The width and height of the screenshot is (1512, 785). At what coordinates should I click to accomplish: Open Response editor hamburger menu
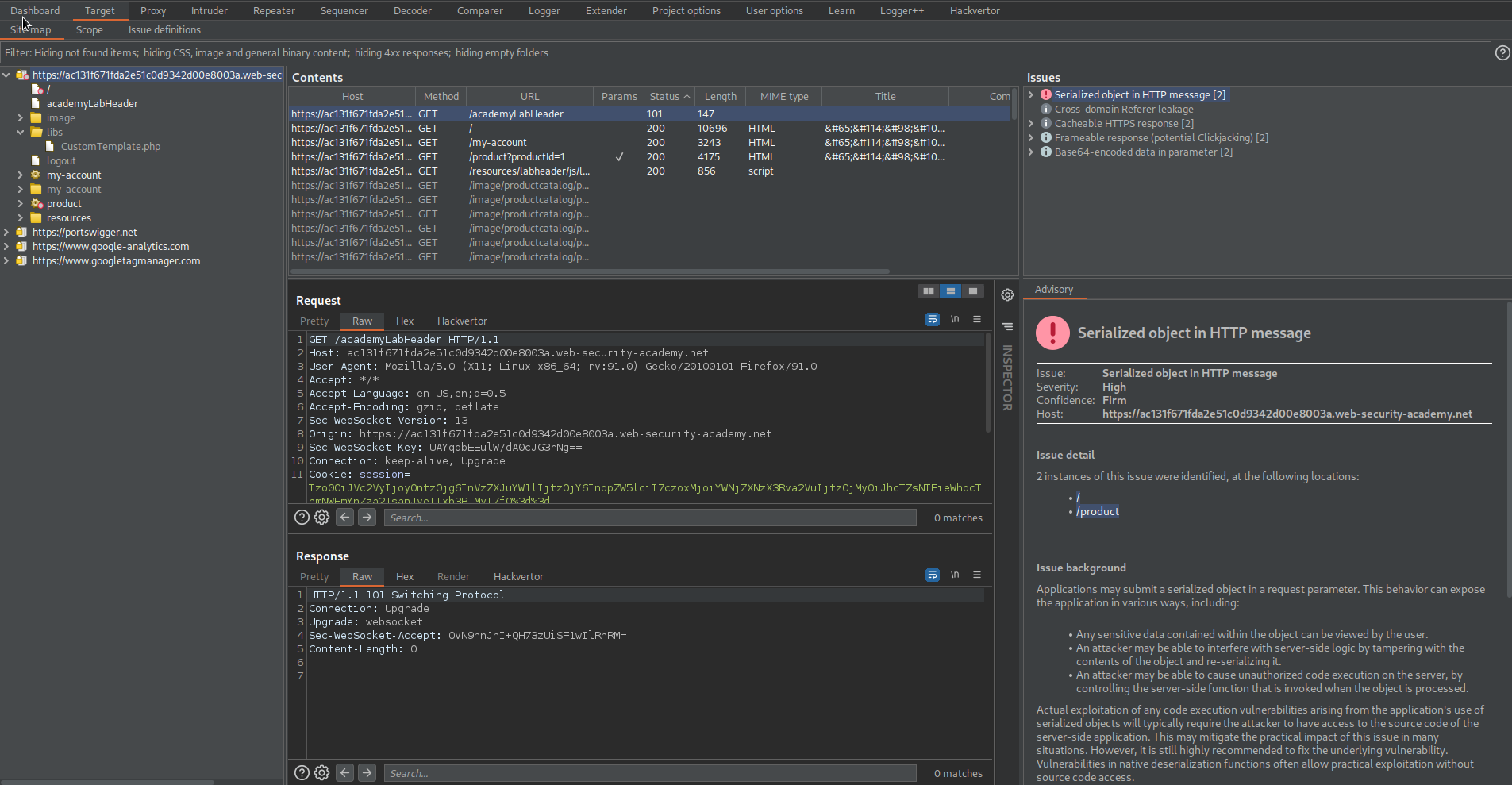pos(977,575)
